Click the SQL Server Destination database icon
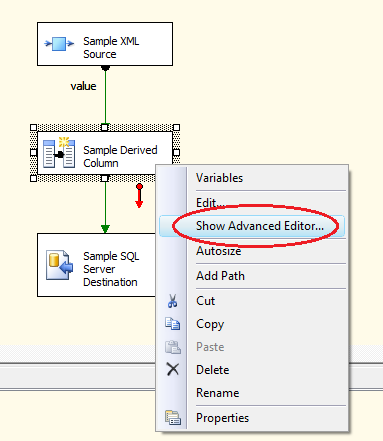Image resolution: width=383 pixels, height=441 pixels. point(59,265)
